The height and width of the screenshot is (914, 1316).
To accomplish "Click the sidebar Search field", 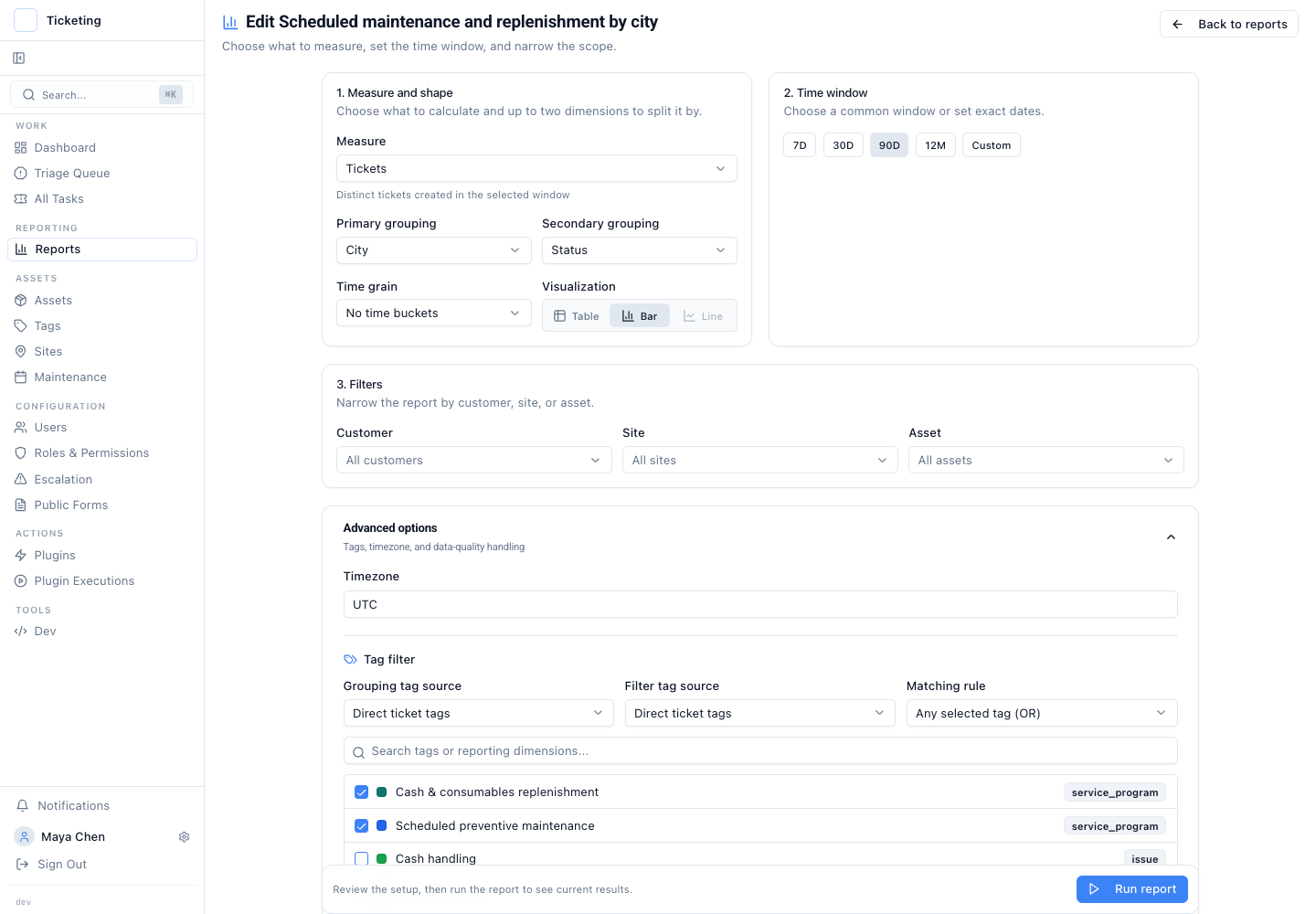I will click(x=101, y=95).
